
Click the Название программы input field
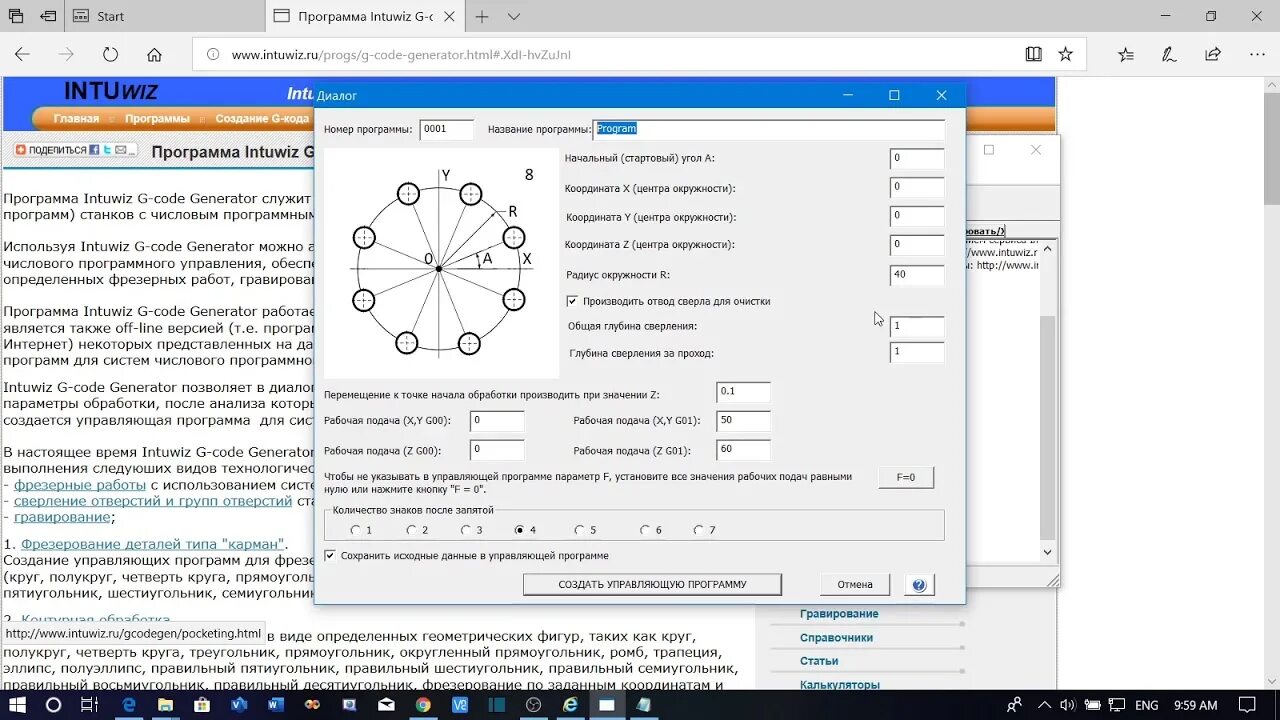(769, 129)
